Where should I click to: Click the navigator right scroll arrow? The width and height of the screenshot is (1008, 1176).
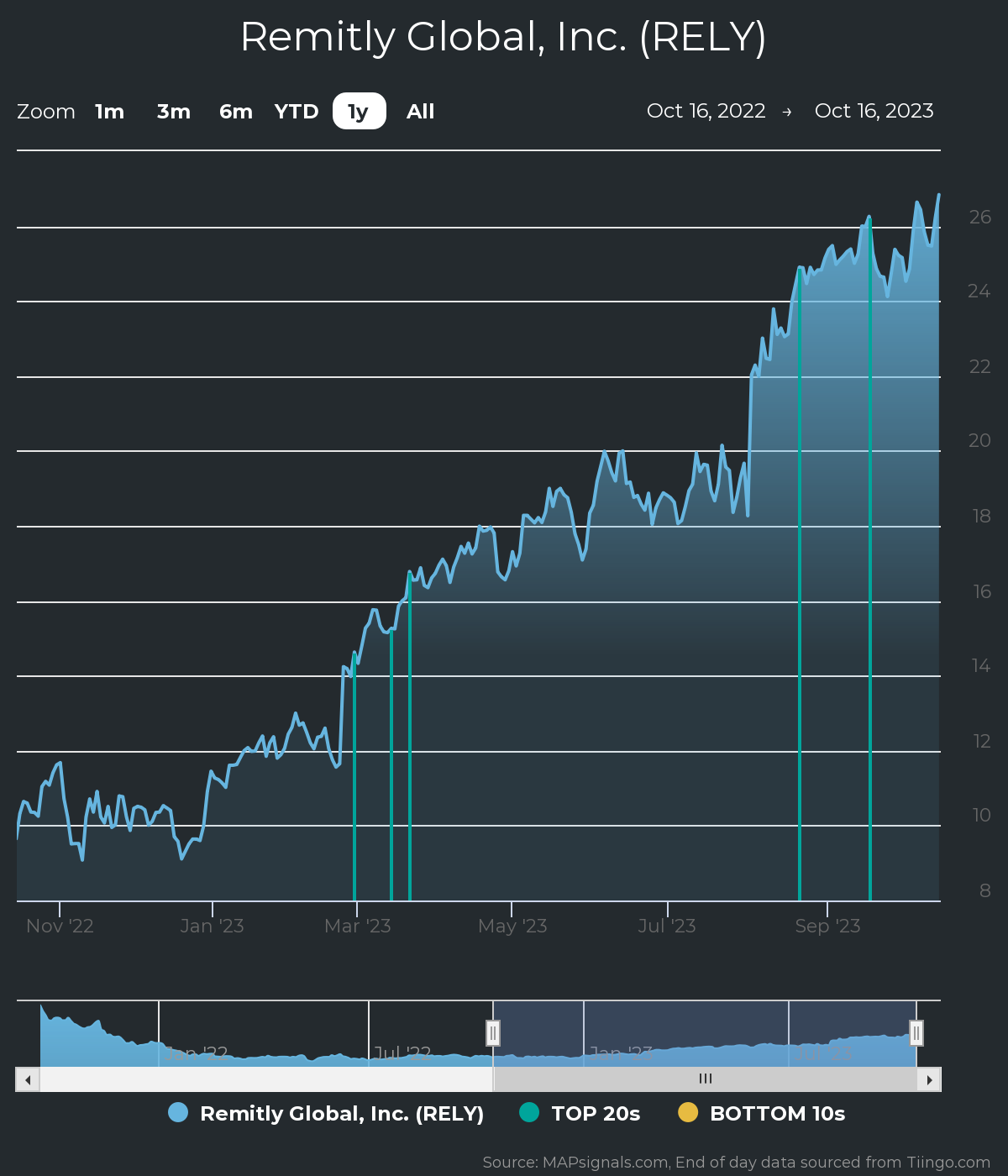tap(929, 1079)
